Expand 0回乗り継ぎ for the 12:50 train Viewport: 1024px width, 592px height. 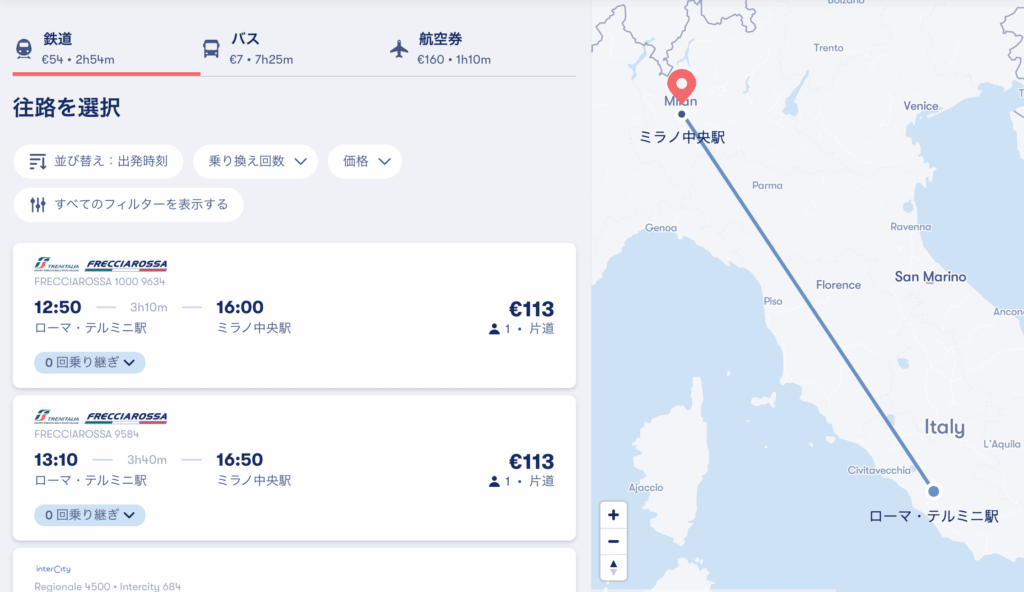coord(89,362)
